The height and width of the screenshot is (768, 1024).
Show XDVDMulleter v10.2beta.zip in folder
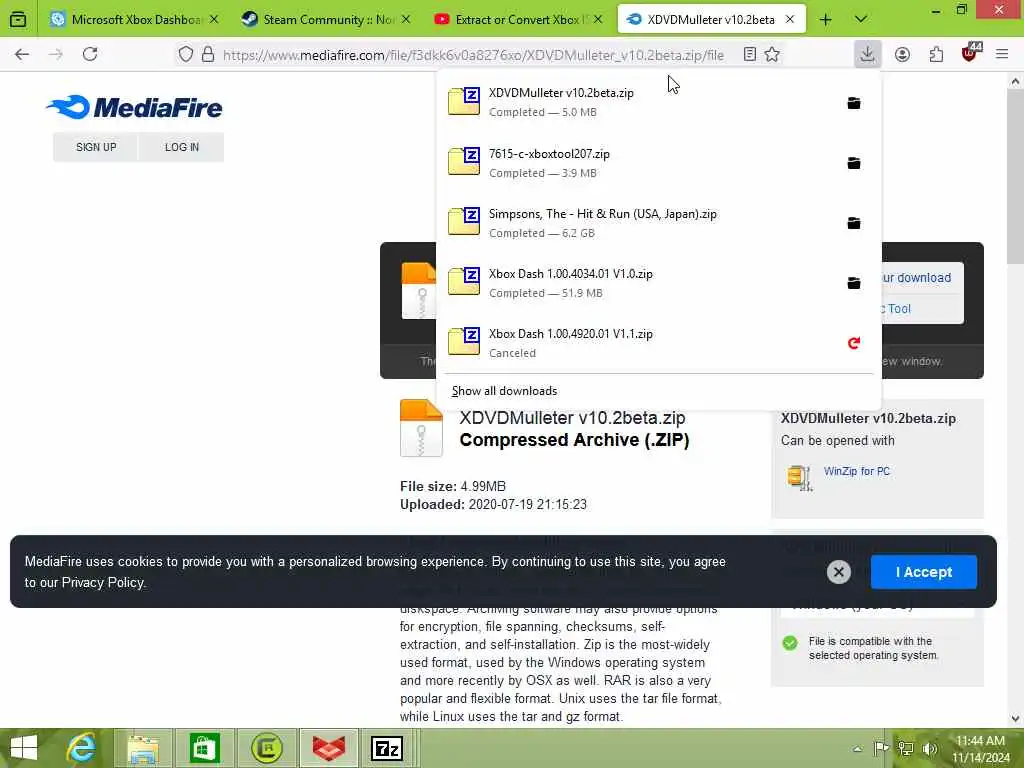pos(854,103)
